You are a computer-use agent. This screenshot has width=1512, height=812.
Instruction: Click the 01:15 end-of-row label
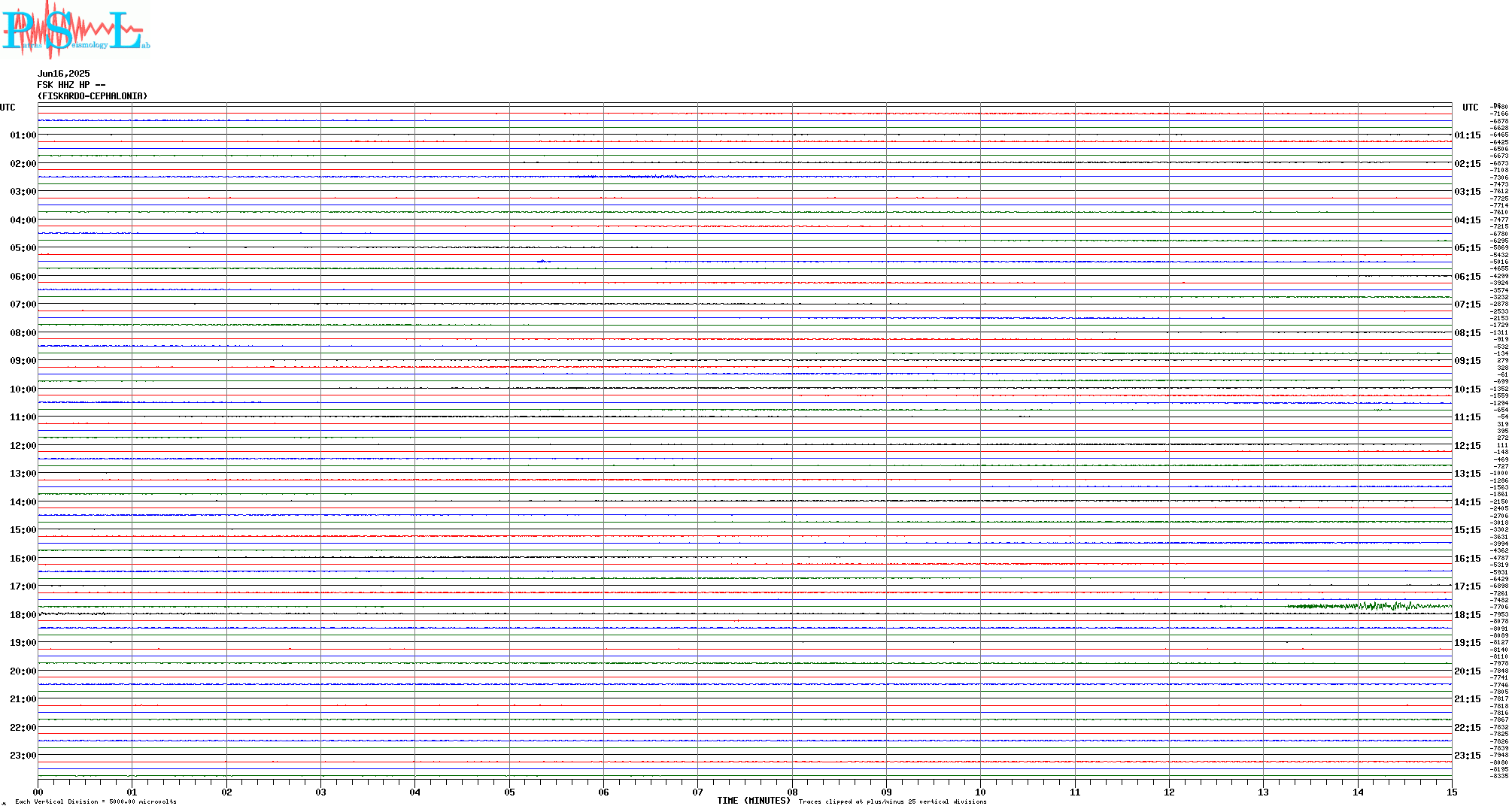(x=1468, y=135)
